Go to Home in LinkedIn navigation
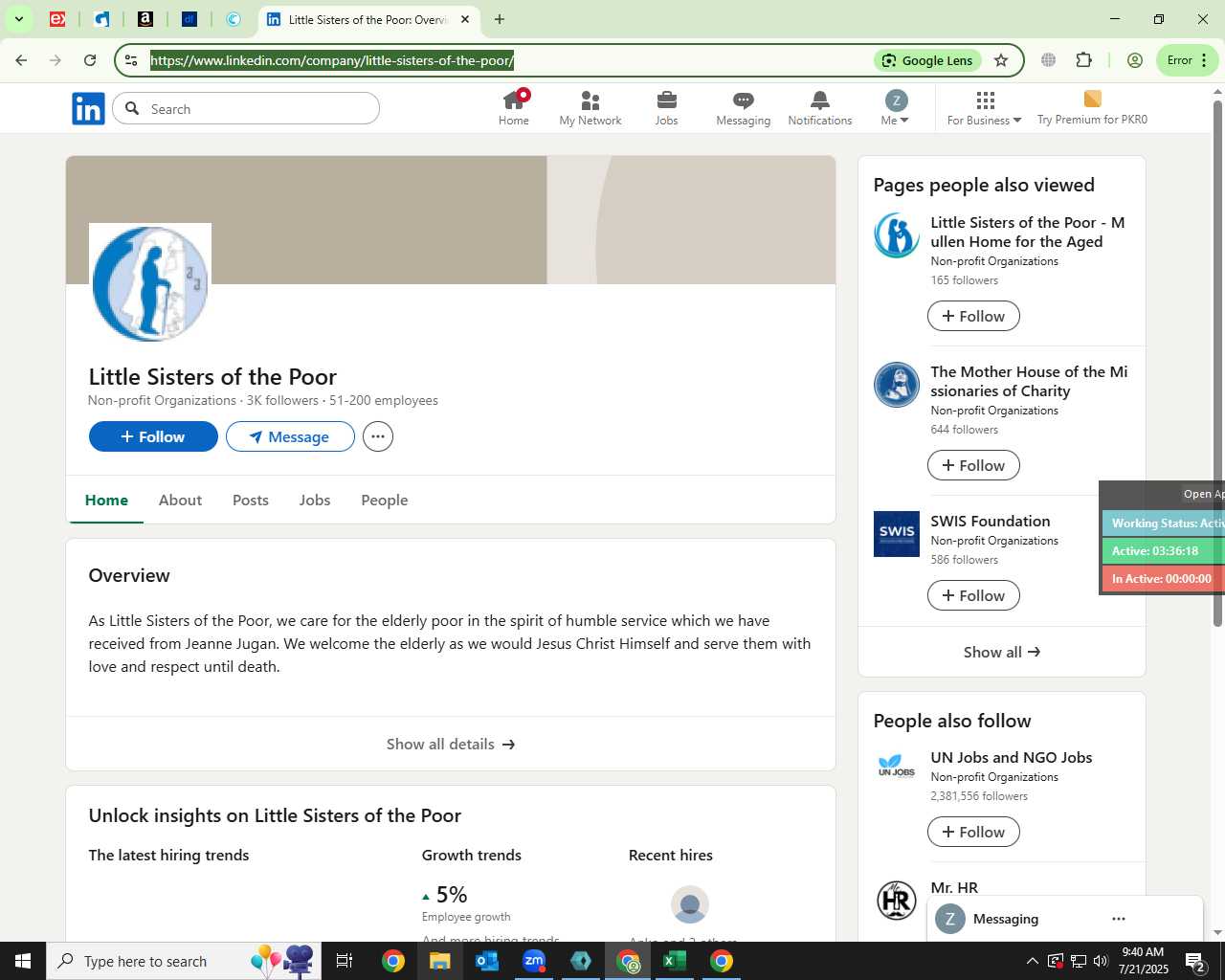The height and width of the screenshot is (980, 1225). (514, 108)
